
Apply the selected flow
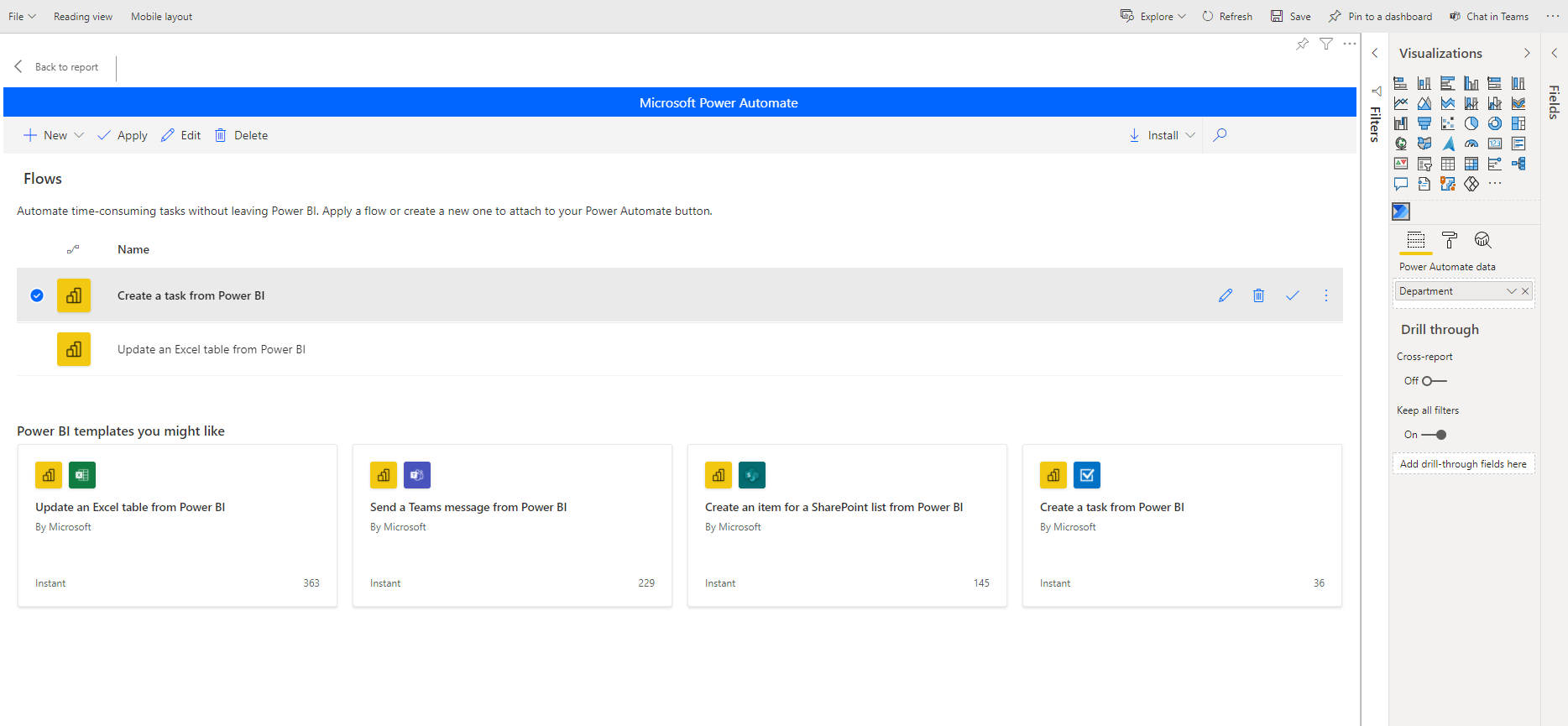tap(123, 135)
